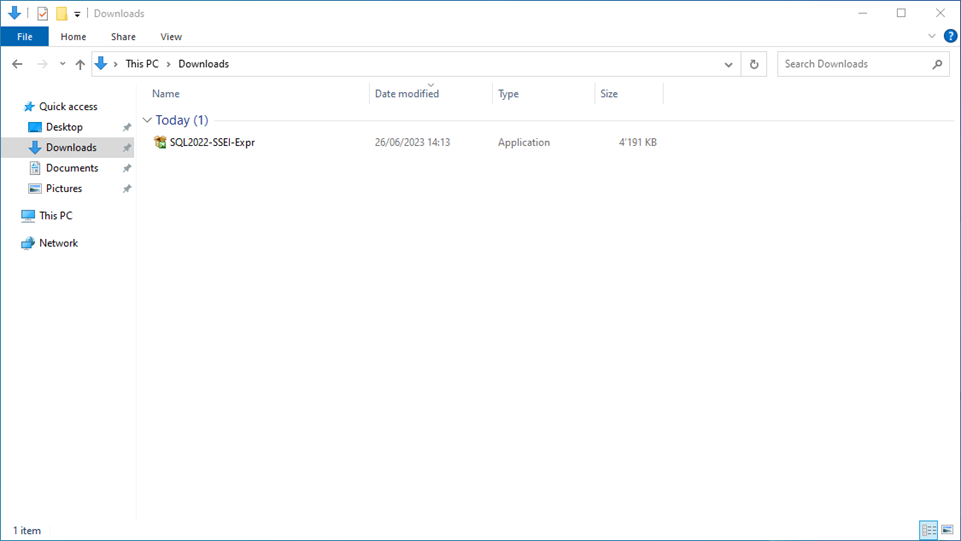
Task: Expand the chevron after This PC in path
Action: point(169,64)
